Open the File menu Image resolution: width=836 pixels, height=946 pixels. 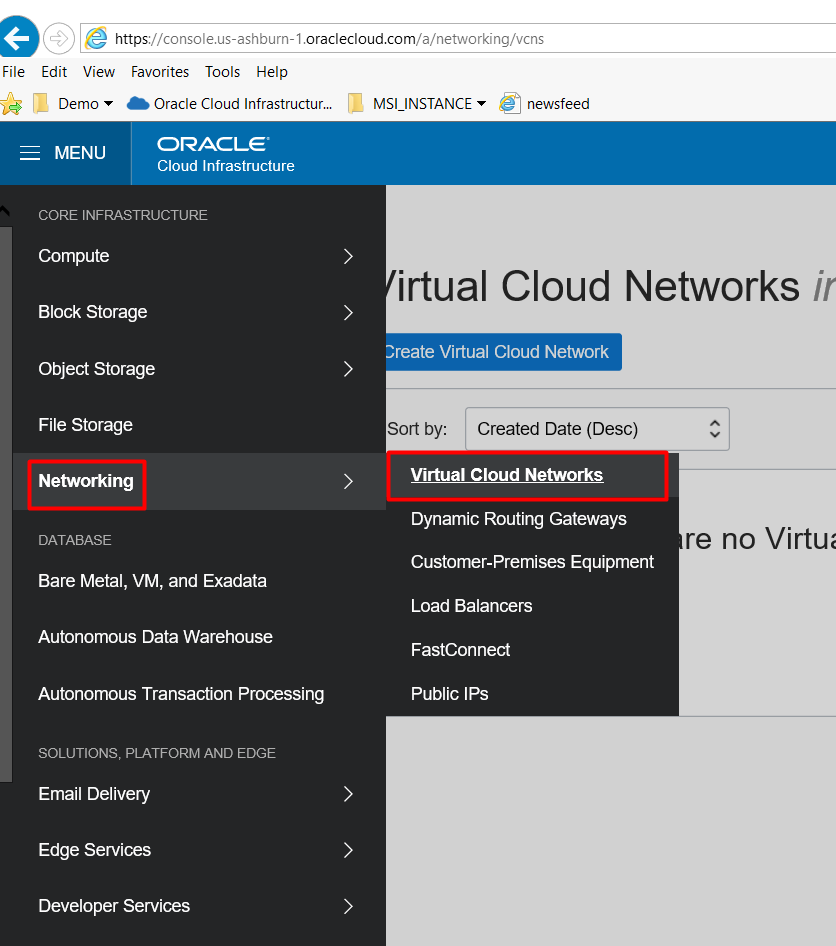(x=13, y=72)
